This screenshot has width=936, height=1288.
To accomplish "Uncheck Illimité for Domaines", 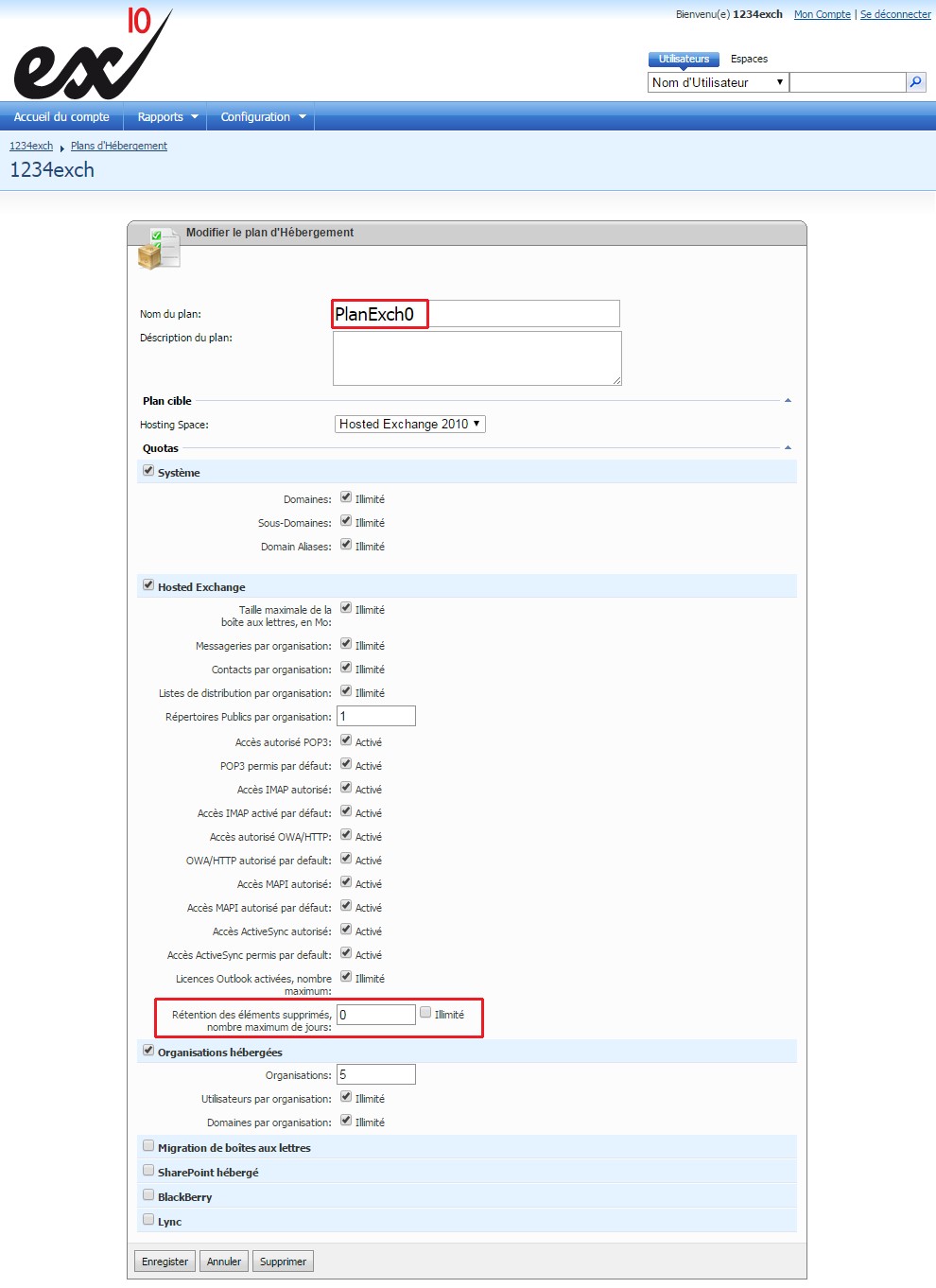I will point(346,497).
